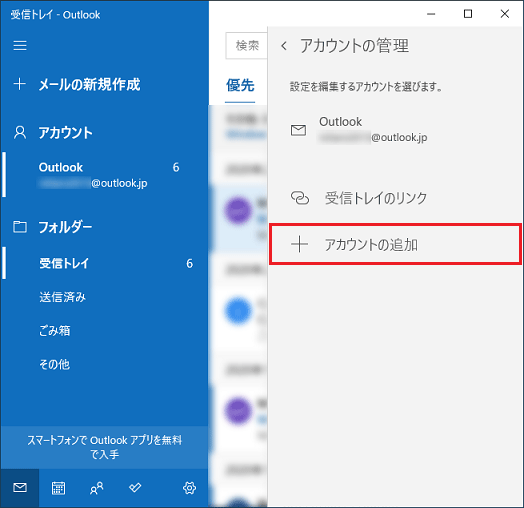Click the envelope icon next to Outlook account

click(298, 130)
